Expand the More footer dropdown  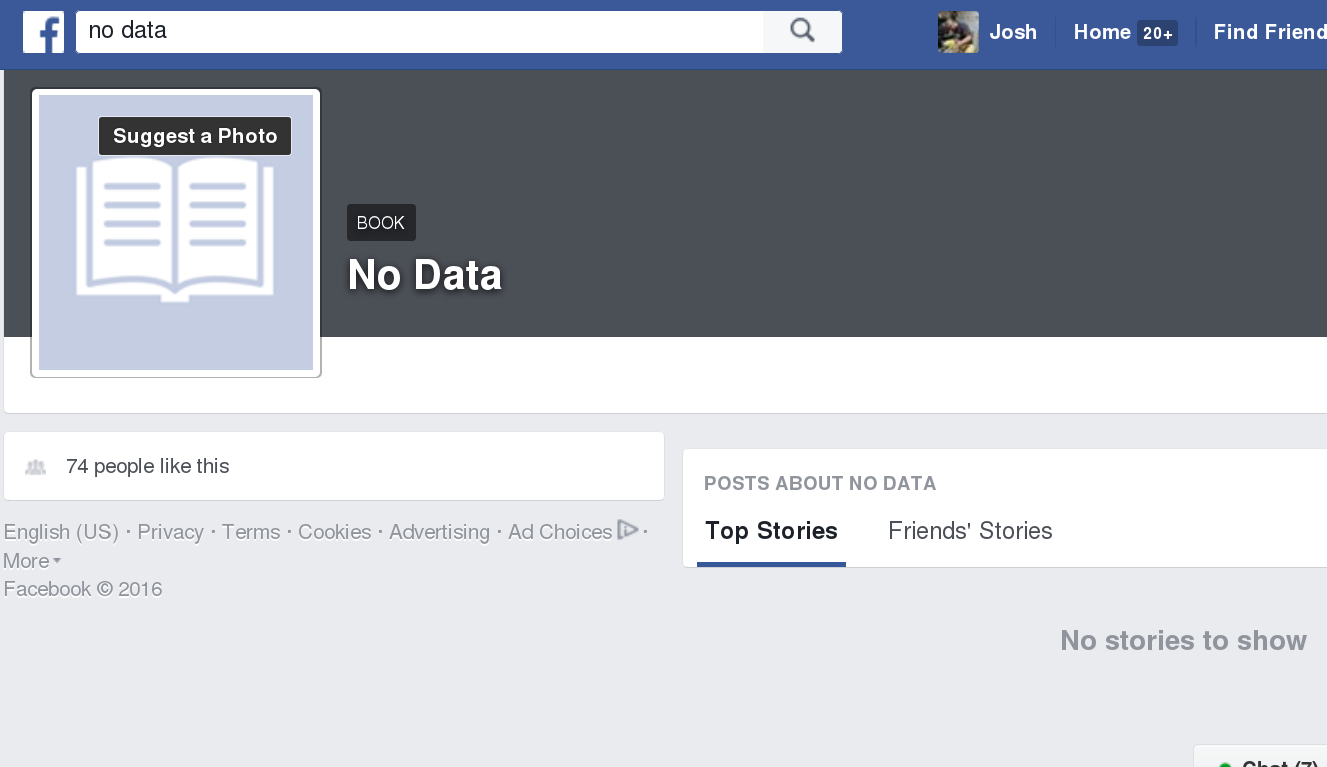point(32,561)
